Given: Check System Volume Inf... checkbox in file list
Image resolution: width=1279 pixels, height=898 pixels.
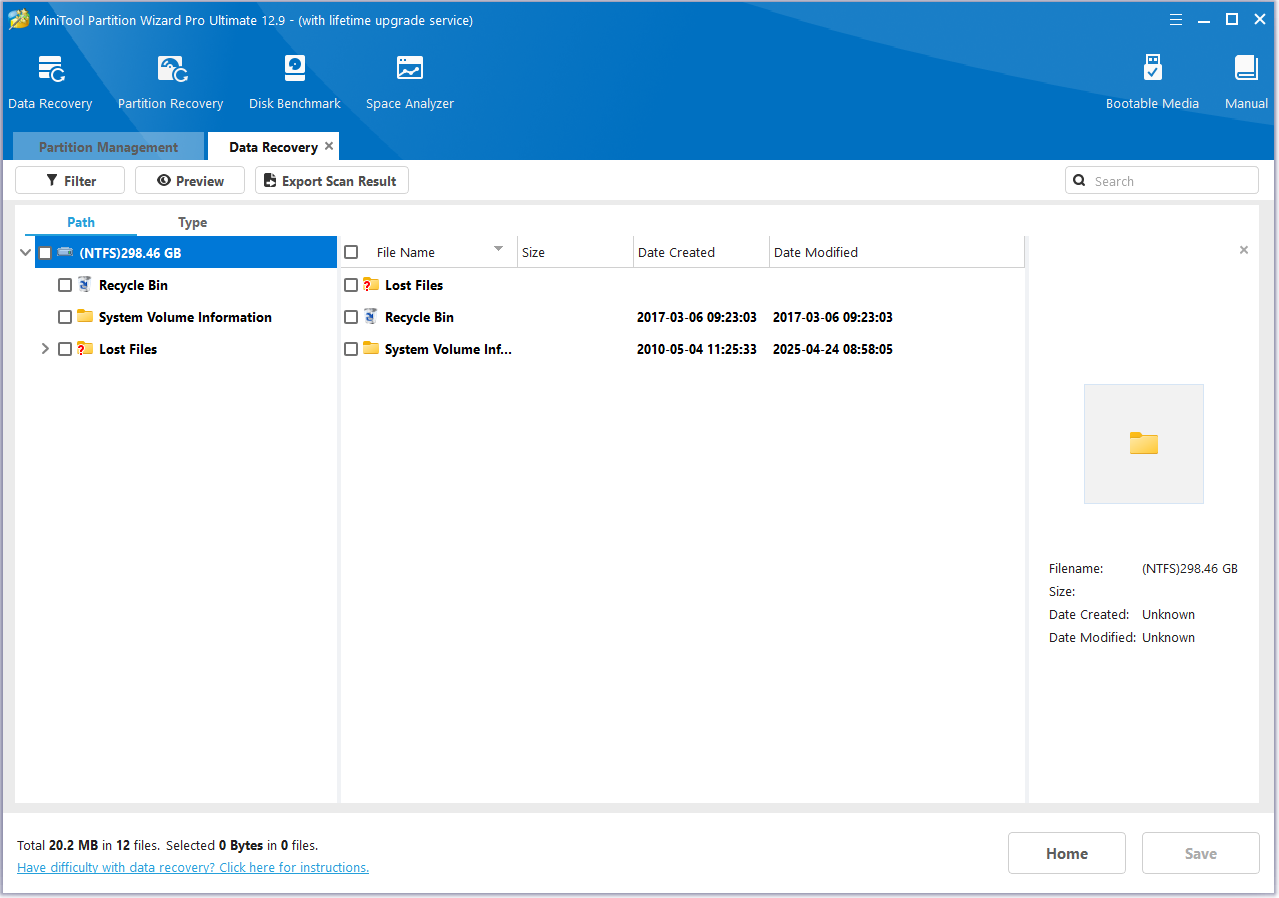Looking at the screenshot, I should point(351,349).
